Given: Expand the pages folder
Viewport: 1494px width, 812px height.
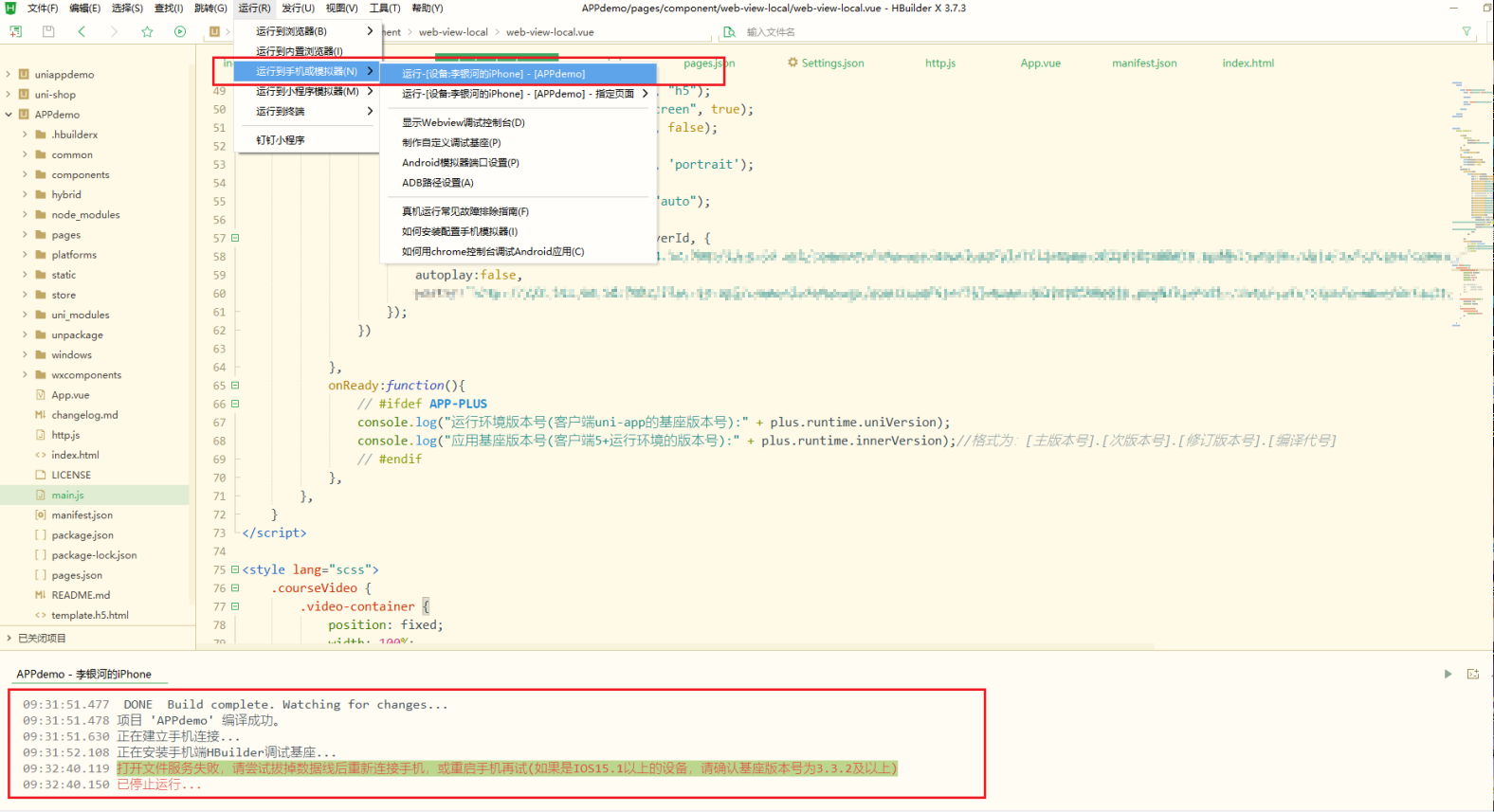Looking at the screenshot, I should pos(26,234).
